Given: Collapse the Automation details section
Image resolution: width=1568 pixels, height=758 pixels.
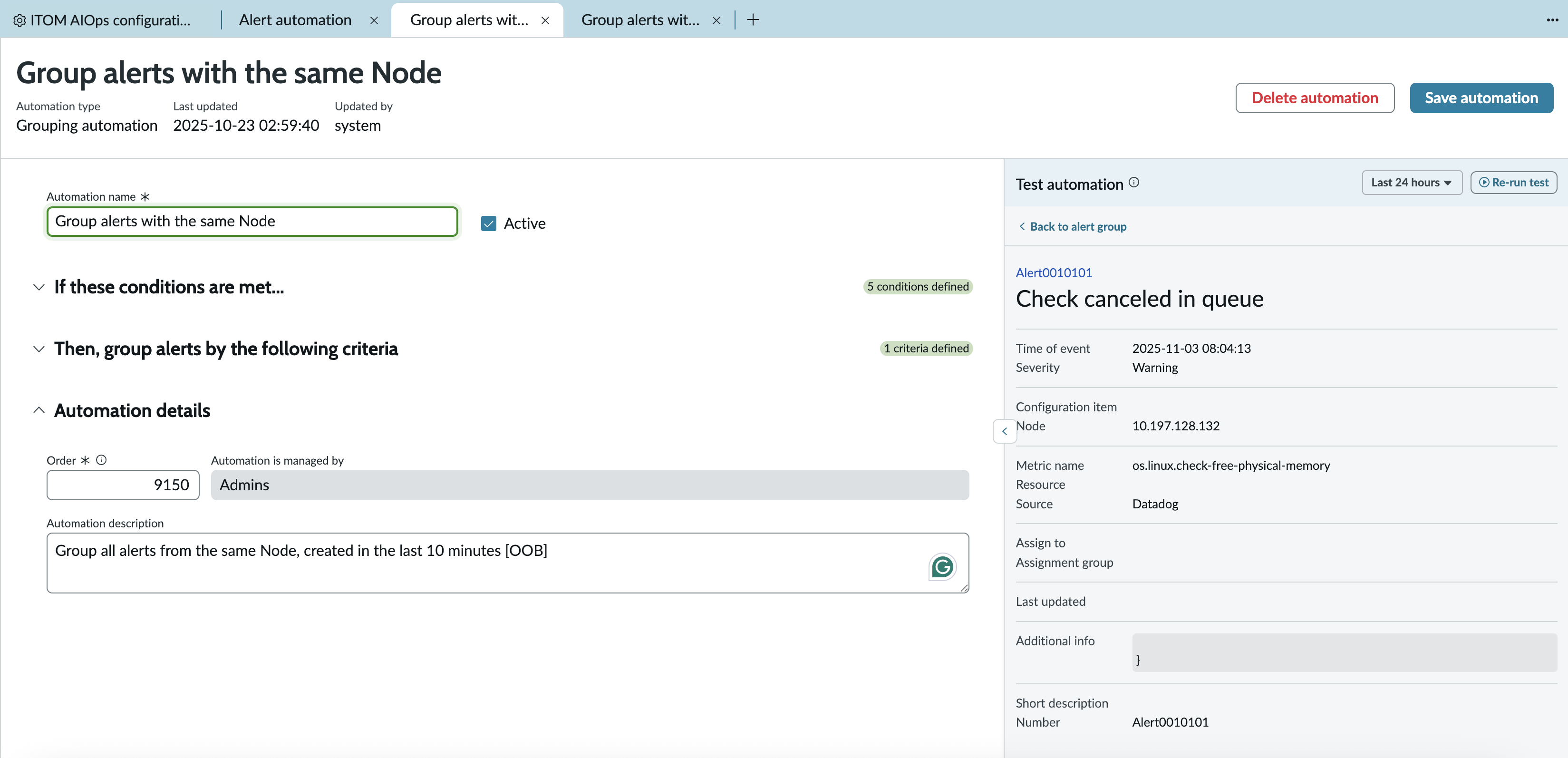Looking at the screenshot, I should click(x=39, y=410).
